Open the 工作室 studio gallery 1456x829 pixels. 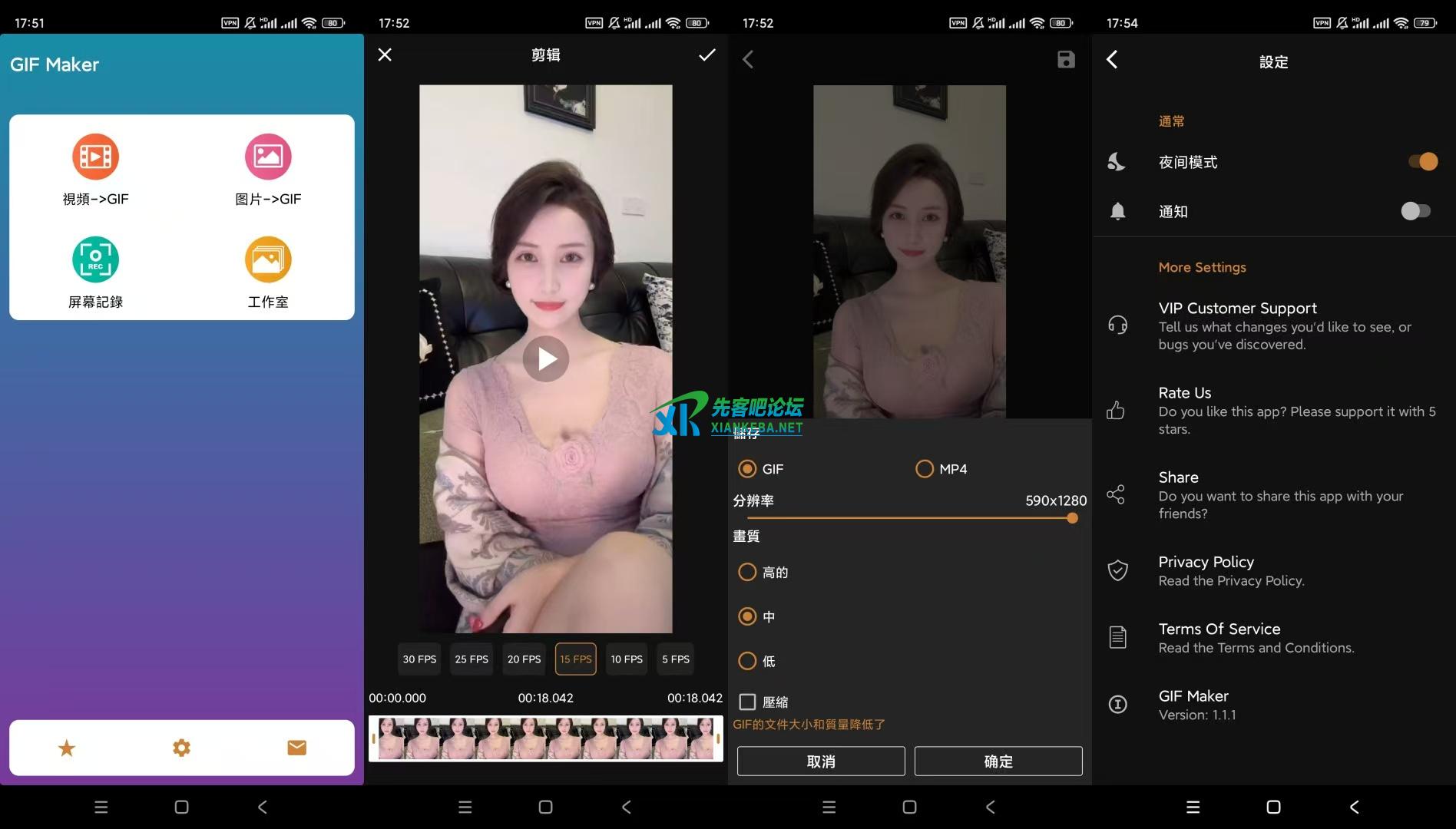coord(267,272)
